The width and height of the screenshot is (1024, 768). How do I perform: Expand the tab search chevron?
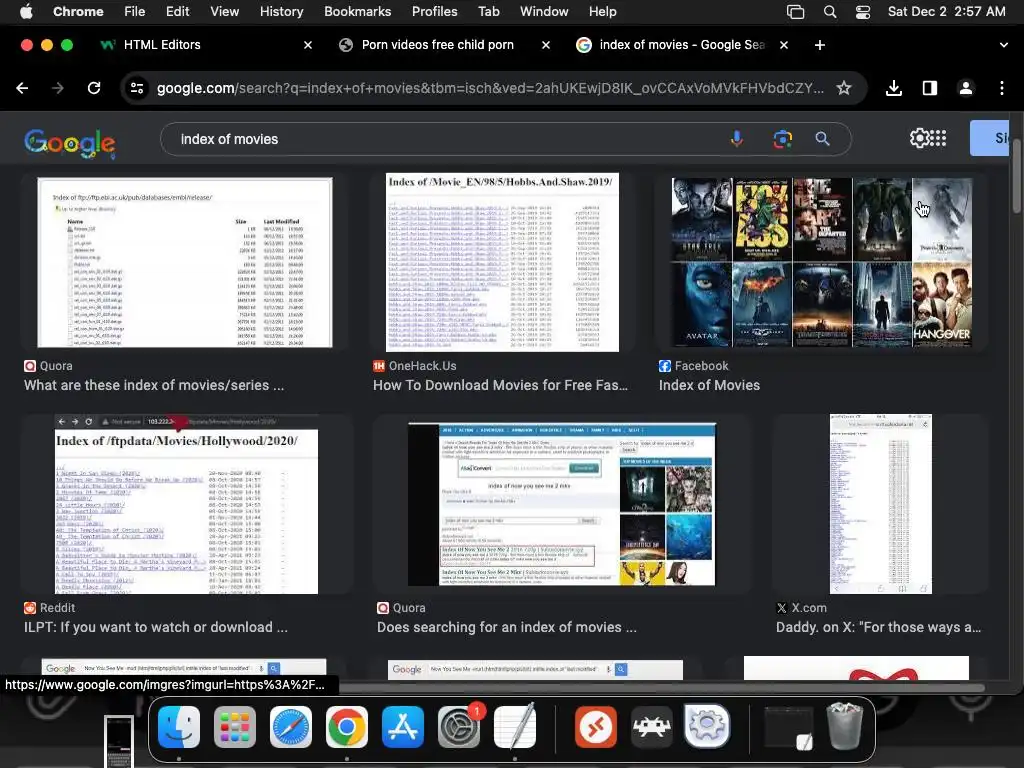point(1003,45)
